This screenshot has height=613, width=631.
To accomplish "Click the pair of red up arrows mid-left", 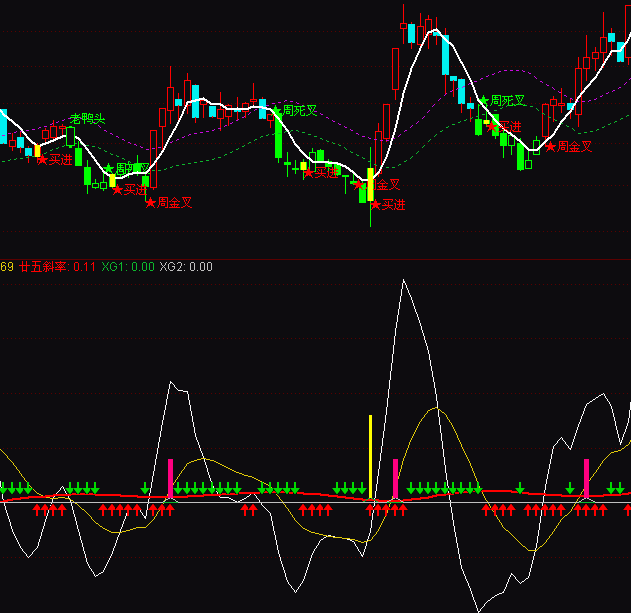I will [x=248, y=509].
